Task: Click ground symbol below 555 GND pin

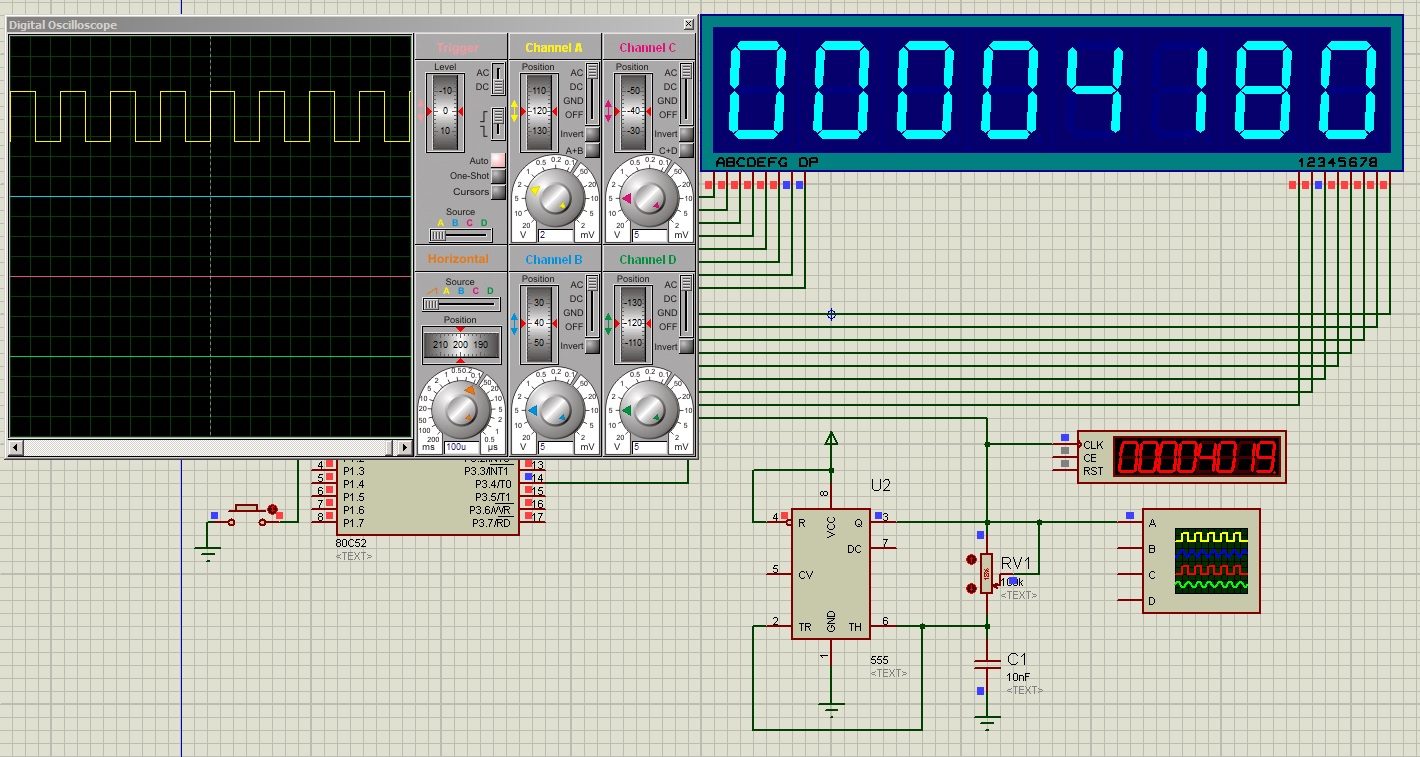Action: pyautogui.click(x=830, y=710)
